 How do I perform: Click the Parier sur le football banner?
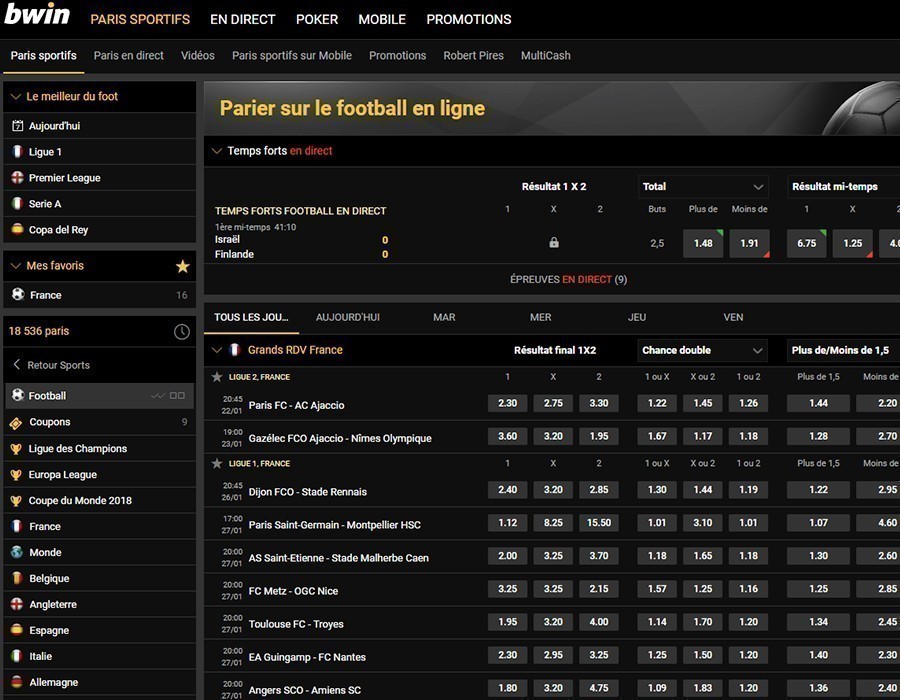click(x=552, y=108)
